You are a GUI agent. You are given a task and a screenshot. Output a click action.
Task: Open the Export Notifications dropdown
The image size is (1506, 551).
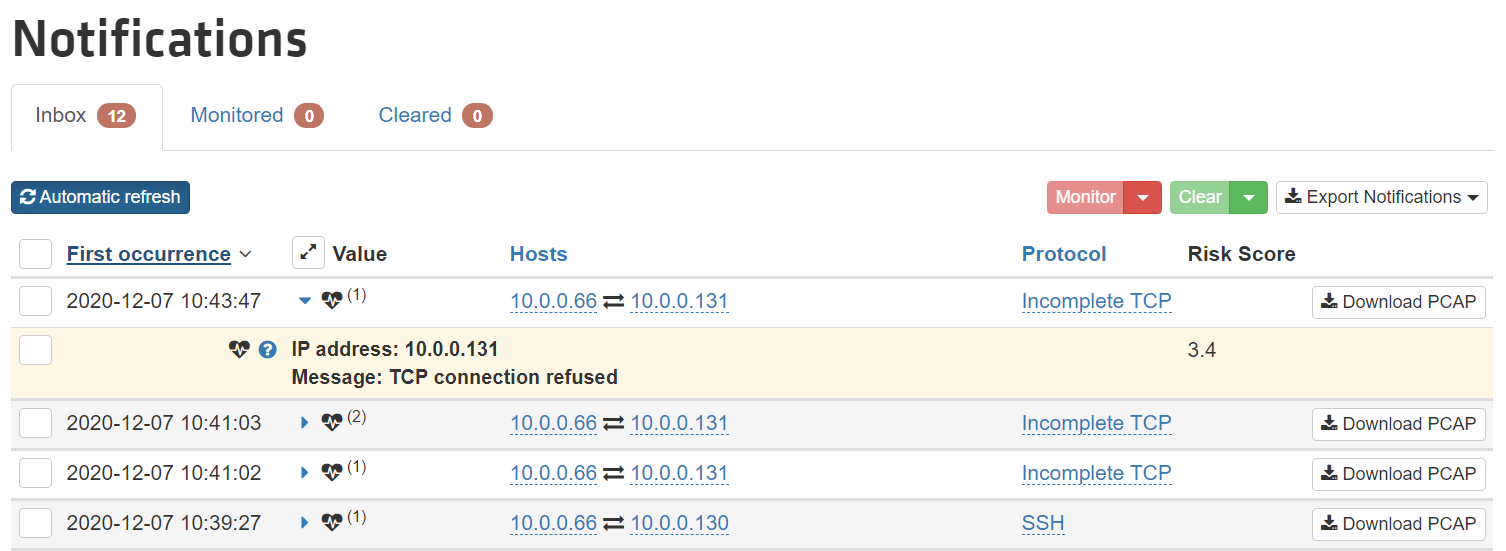pos(1381,197)
